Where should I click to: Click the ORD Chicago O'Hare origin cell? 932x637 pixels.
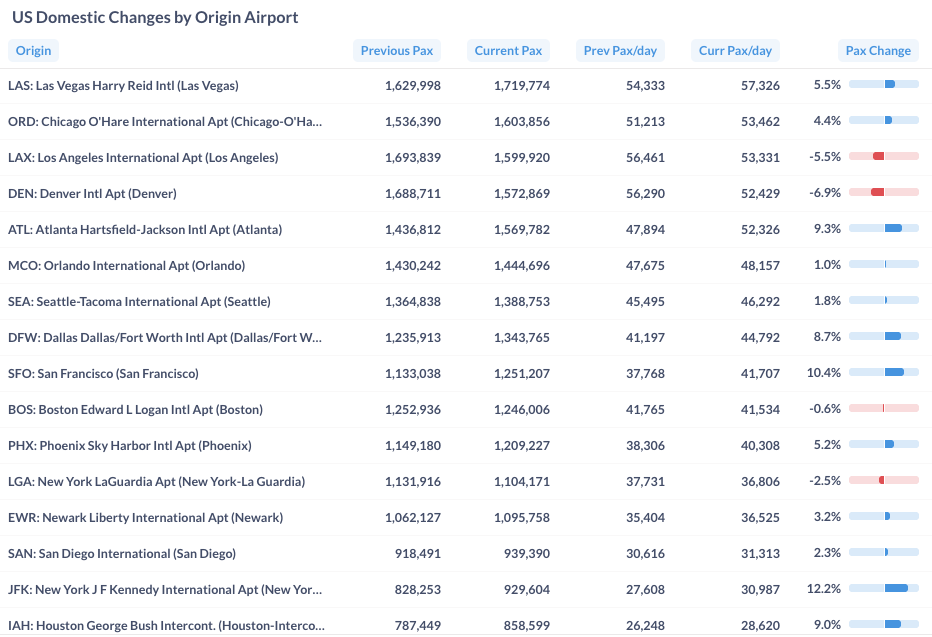pos(165,122)
